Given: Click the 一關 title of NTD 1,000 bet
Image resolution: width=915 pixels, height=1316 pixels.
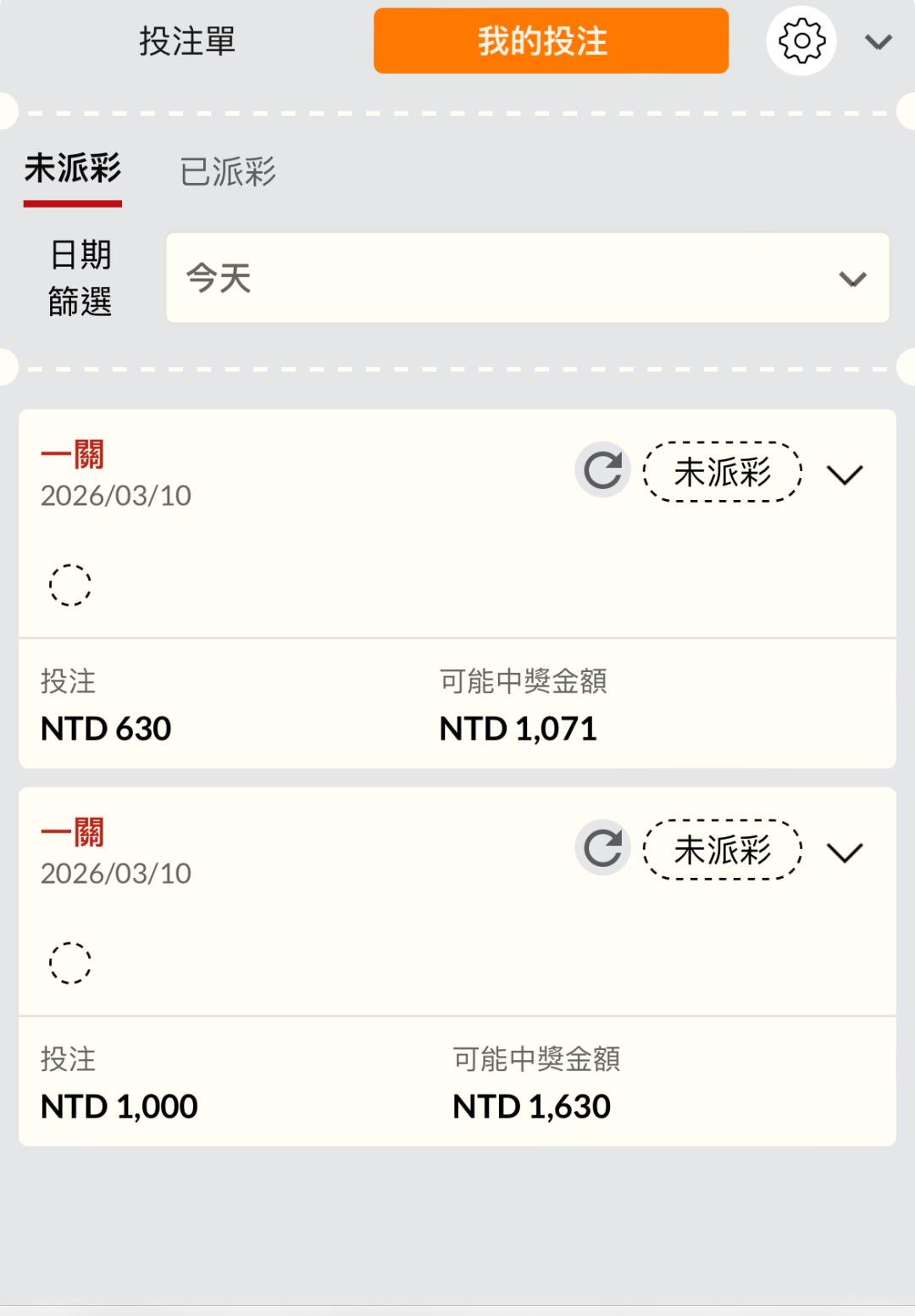Looking at the screenshot, I should point(73,833).
